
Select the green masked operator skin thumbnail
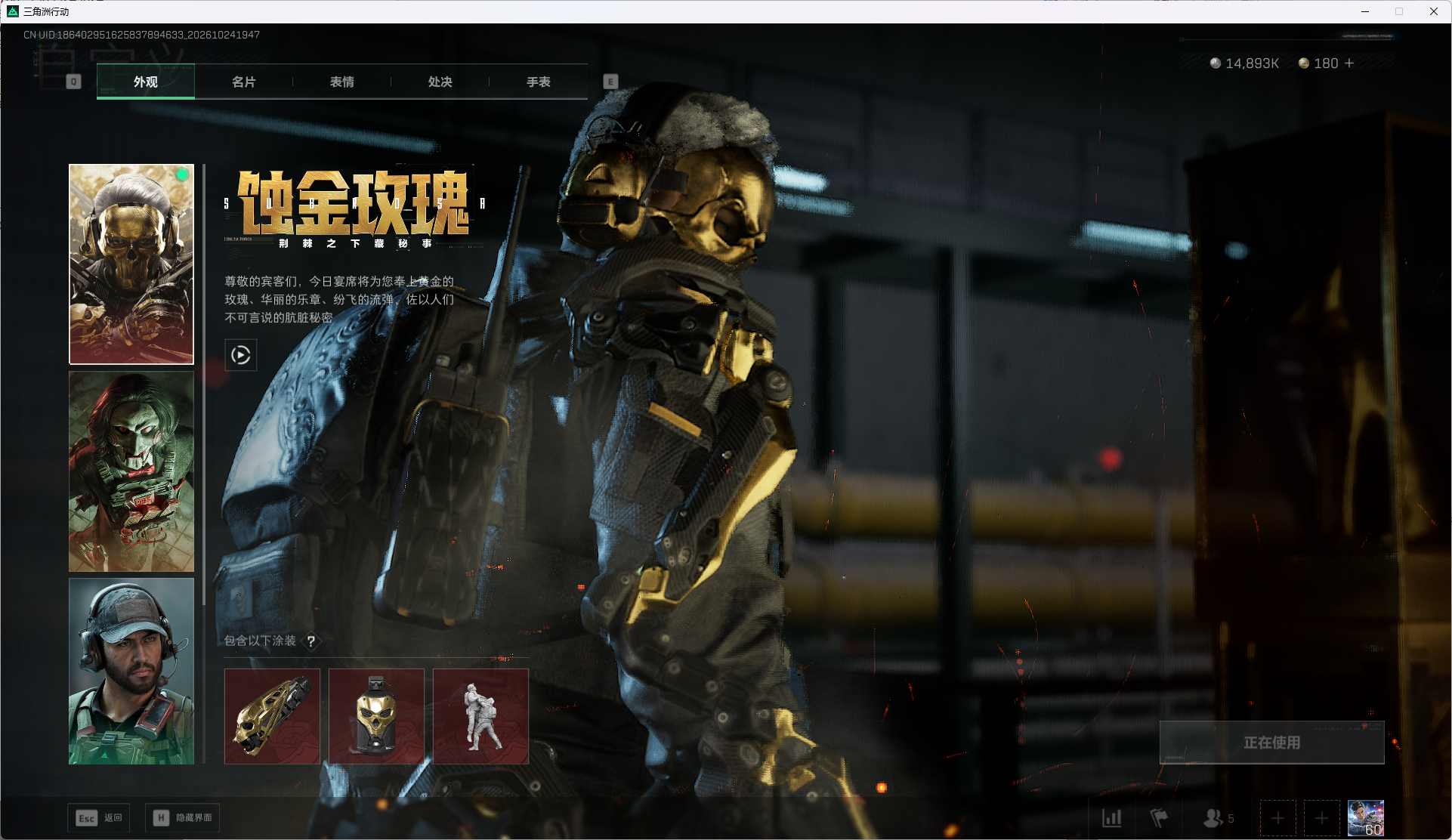(x=131, y=471)
